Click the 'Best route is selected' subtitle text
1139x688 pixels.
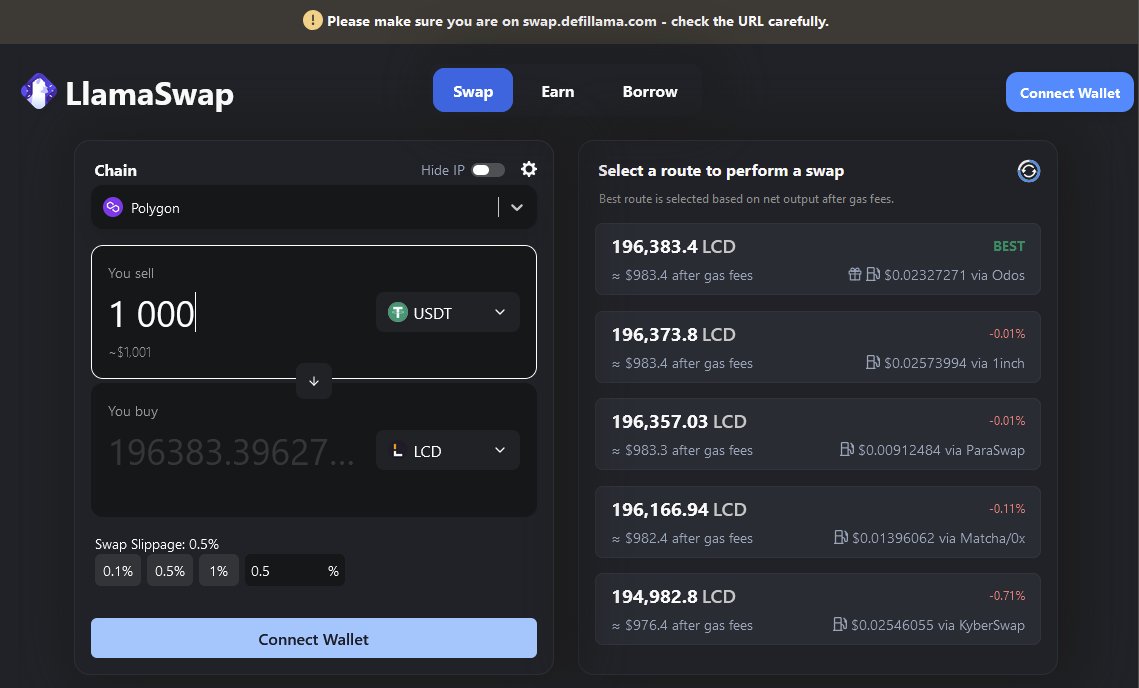pos(746,199)
